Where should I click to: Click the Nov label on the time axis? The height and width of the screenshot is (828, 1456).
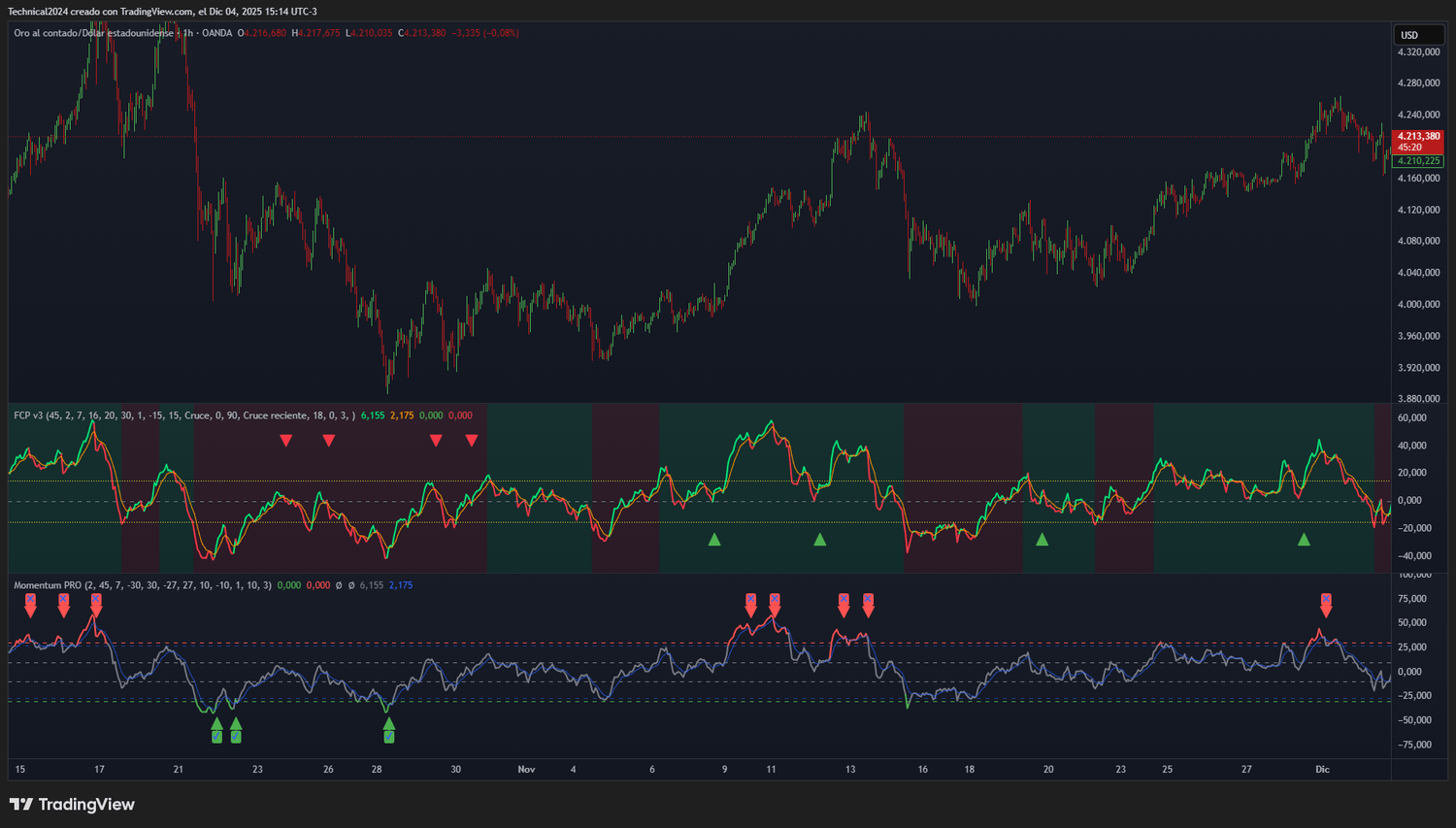tap(526, 770)
